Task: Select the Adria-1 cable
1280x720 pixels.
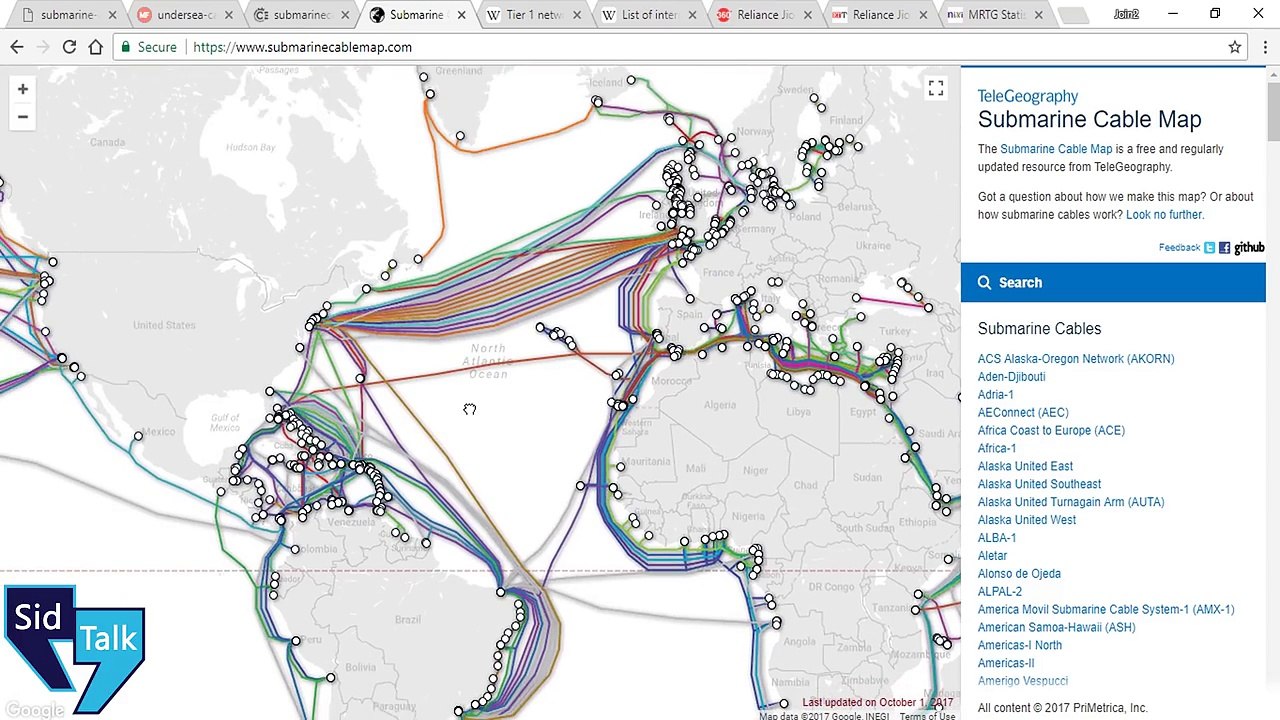Action: pyautogui.click(x=995, y=395)
